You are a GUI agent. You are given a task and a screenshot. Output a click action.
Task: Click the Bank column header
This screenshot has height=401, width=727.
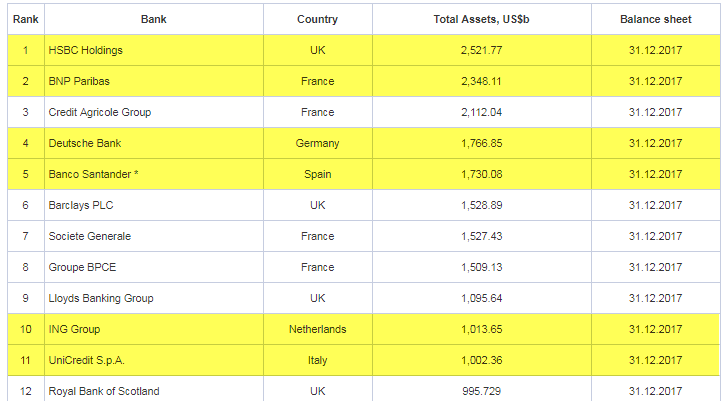pos(154,19)
